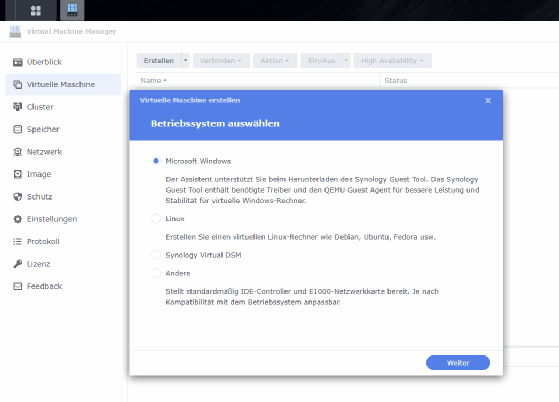
Task: Close the Virtuelle Maschine erstellen dialog
Action: pos(488,100)
